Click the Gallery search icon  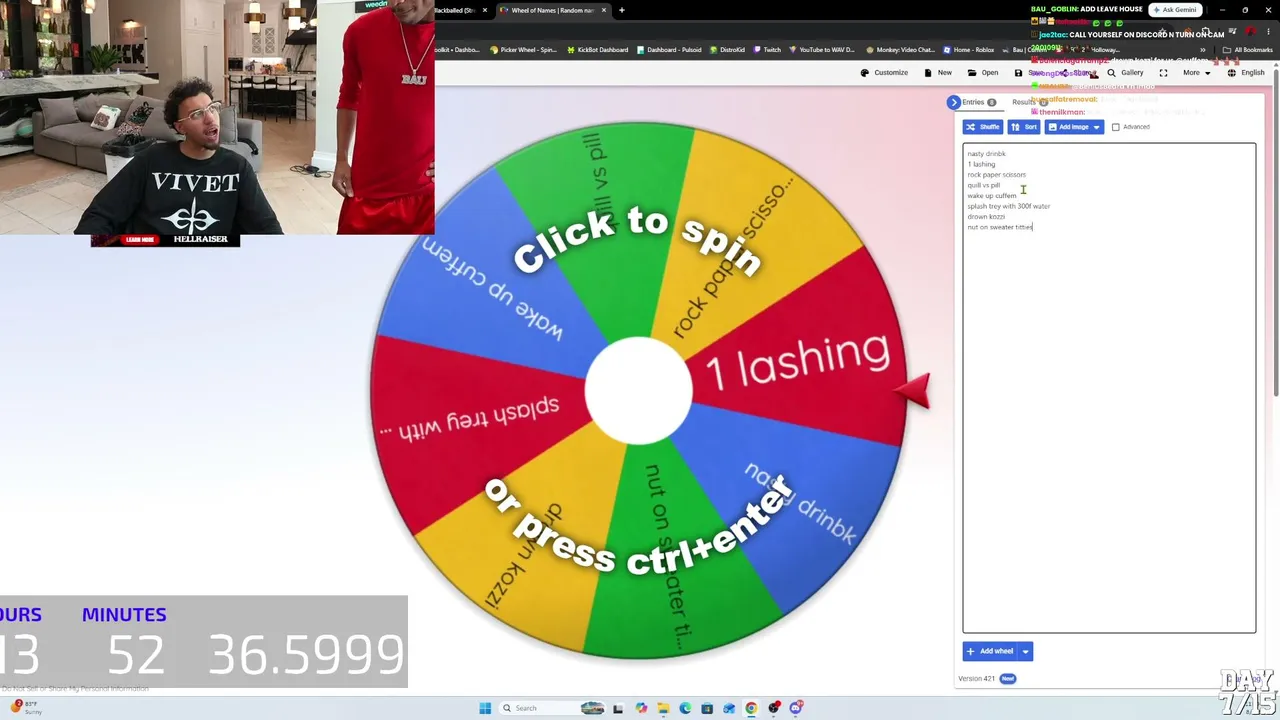point(1111,73)
